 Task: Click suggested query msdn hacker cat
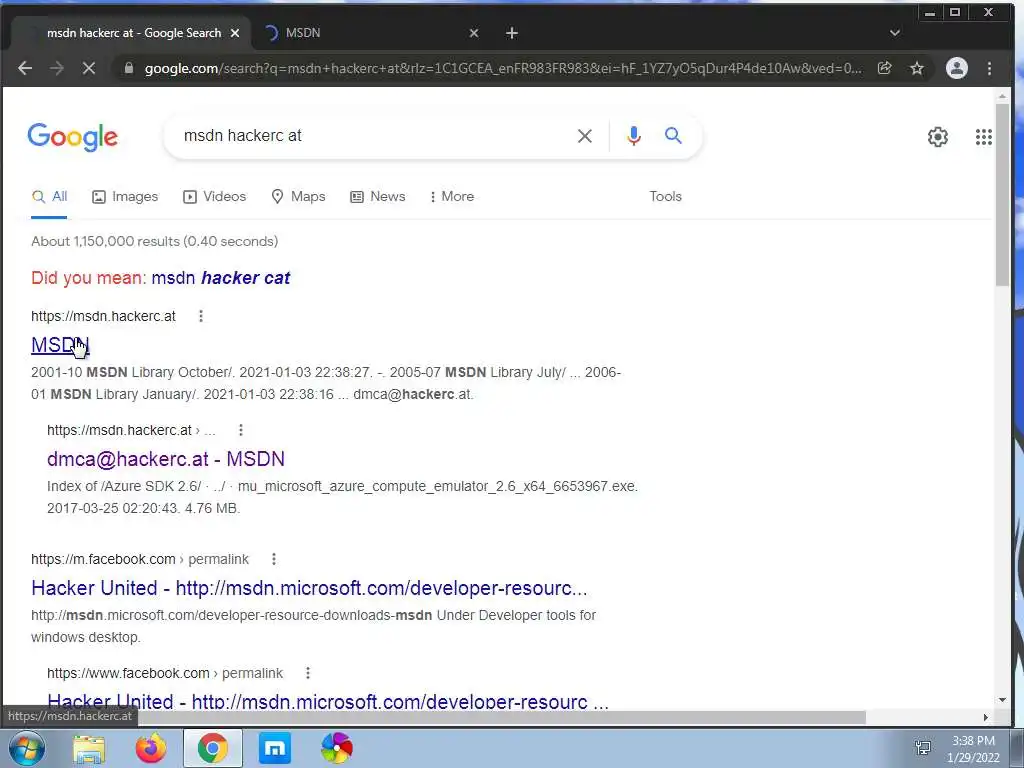pos(221,278)
